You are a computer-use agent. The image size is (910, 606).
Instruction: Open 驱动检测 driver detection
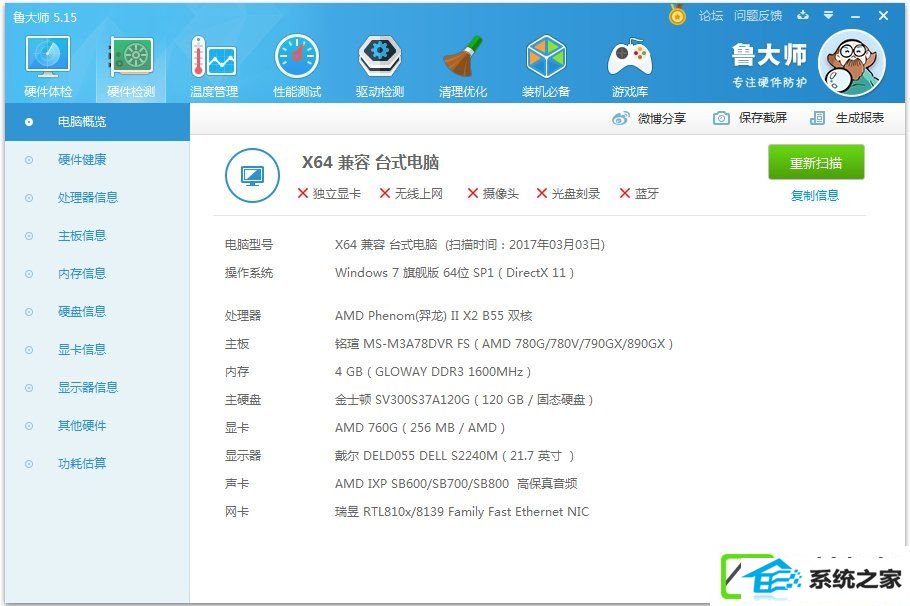click(380, 67)
